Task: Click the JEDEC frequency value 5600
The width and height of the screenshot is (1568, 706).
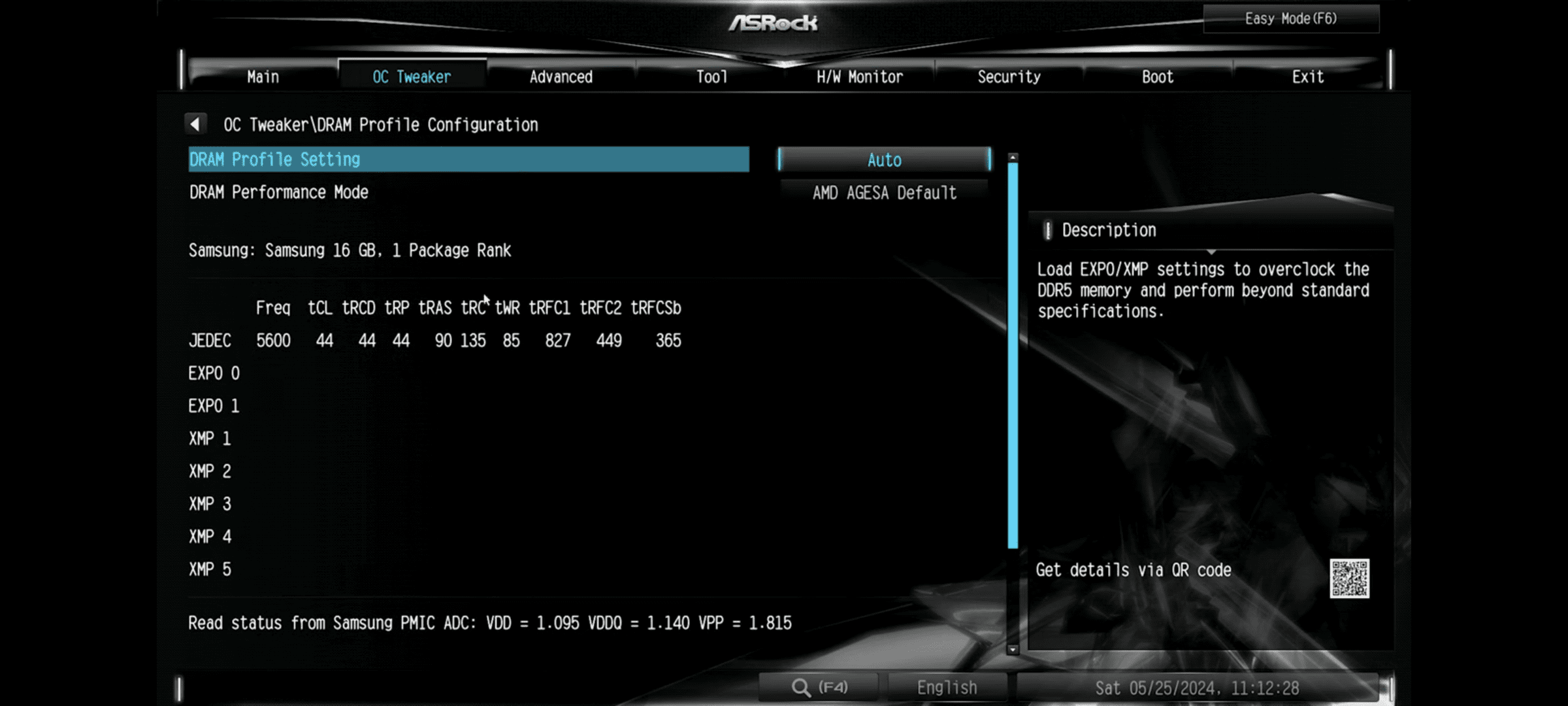Action: (x=273, y=341)
